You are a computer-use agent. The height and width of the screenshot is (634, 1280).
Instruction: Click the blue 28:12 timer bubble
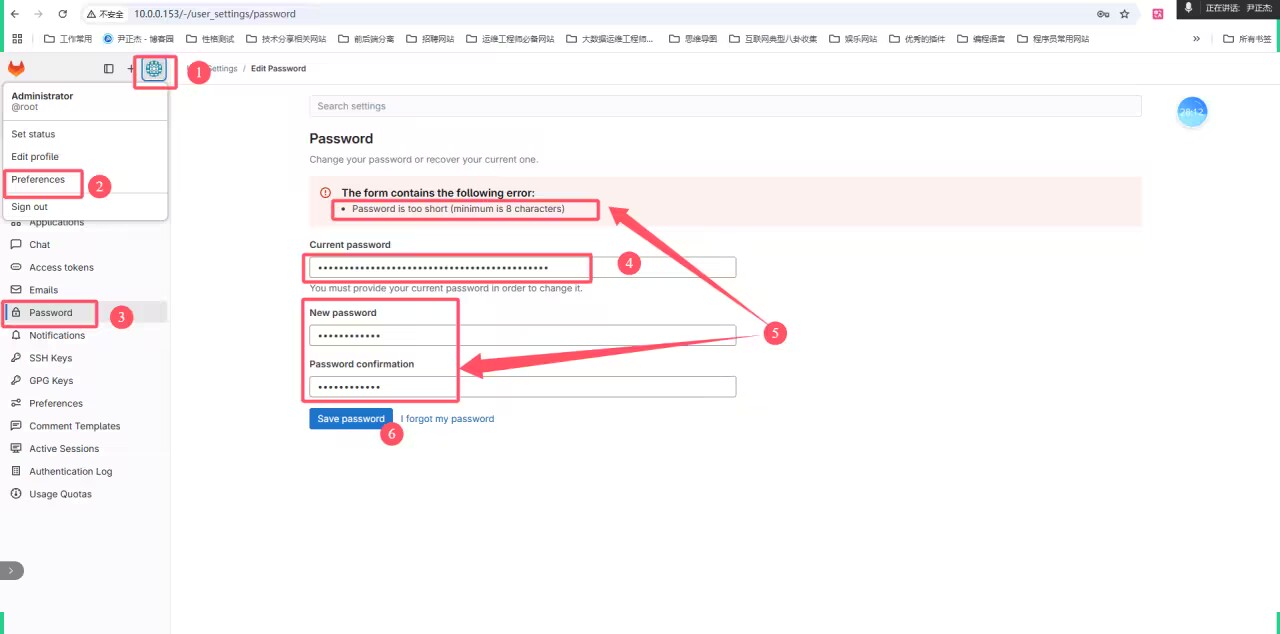[1192, 112]
